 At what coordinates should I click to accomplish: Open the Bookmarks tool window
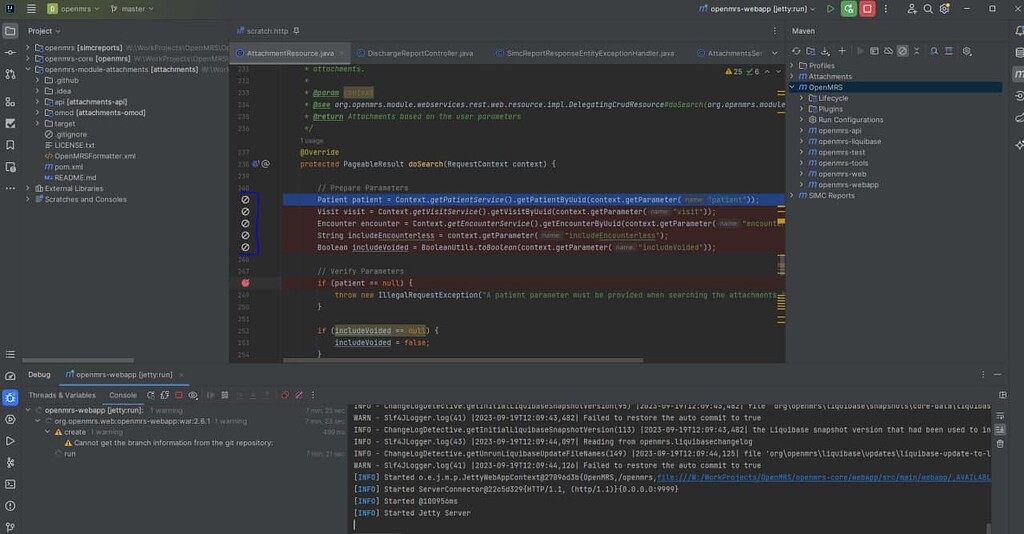[10, 145]
